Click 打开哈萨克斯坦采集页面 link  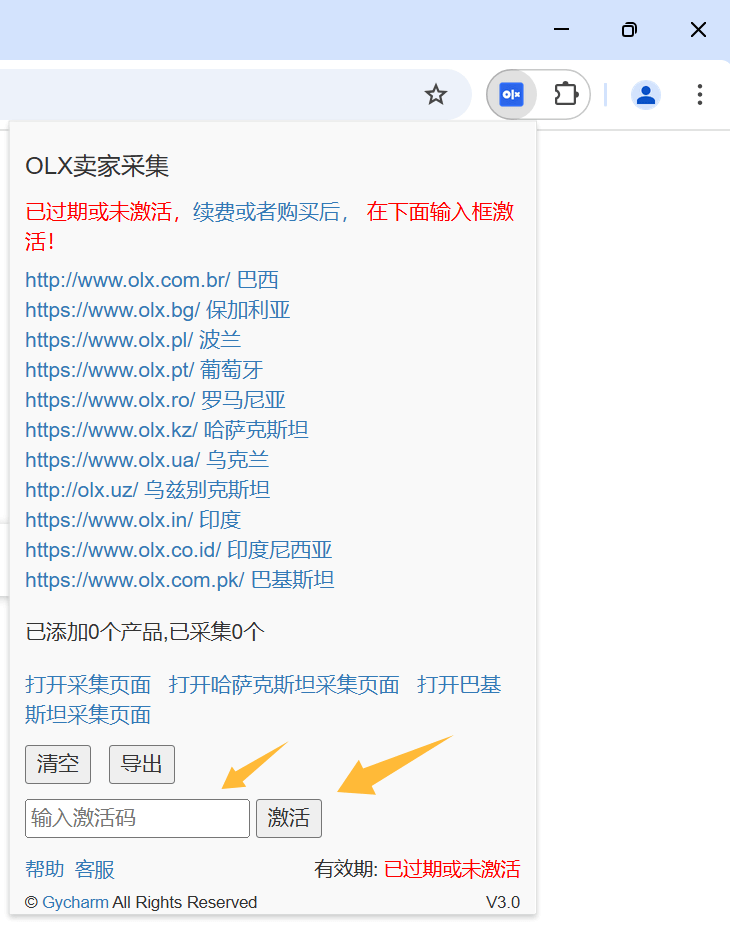[284, 685]
